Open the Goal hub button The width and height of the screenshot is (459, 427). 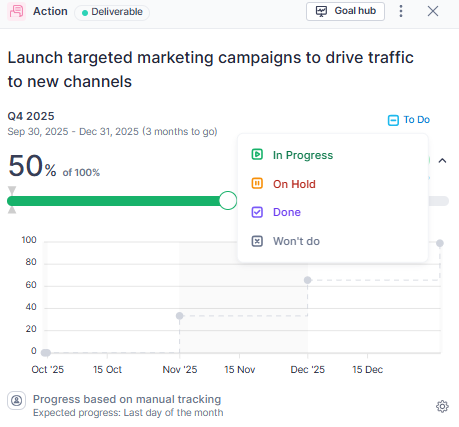345,11
